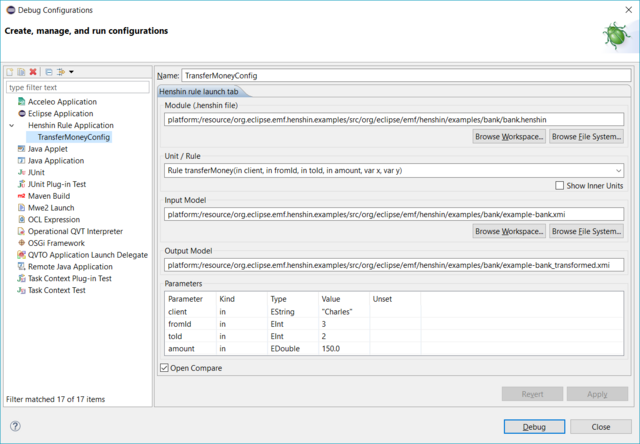
Task: Uncheck the Open Compare checkbox
Action: (x=165, y=368)
